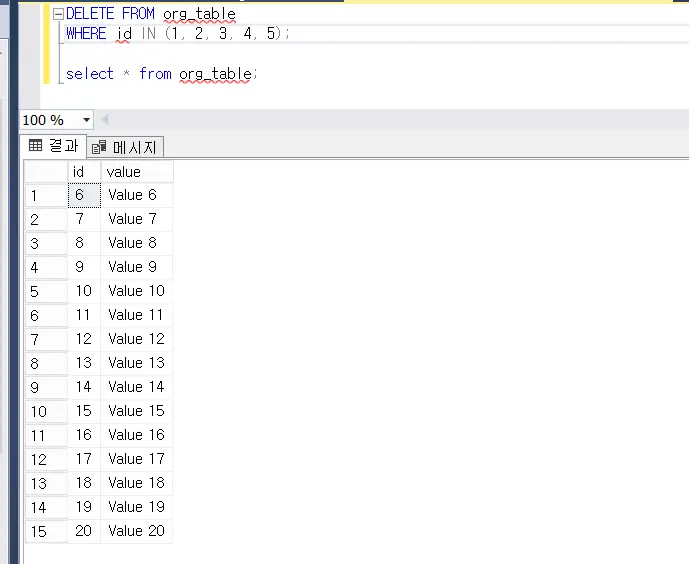This screenshot has height=564, width=689.
Task: Select the cell with id 10
Action: (84, 291)
